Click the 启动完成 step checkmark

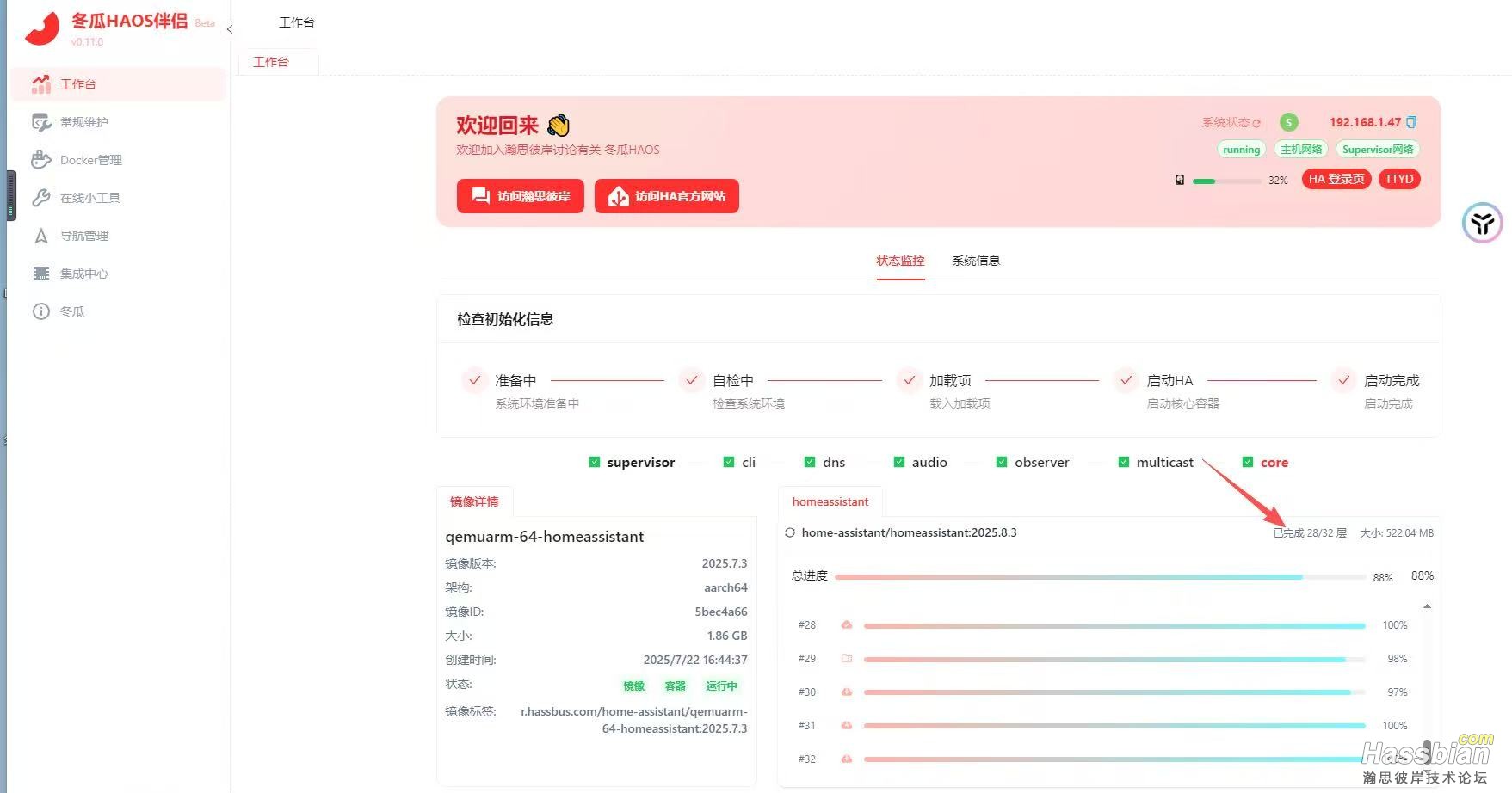tap(1343, 380)
